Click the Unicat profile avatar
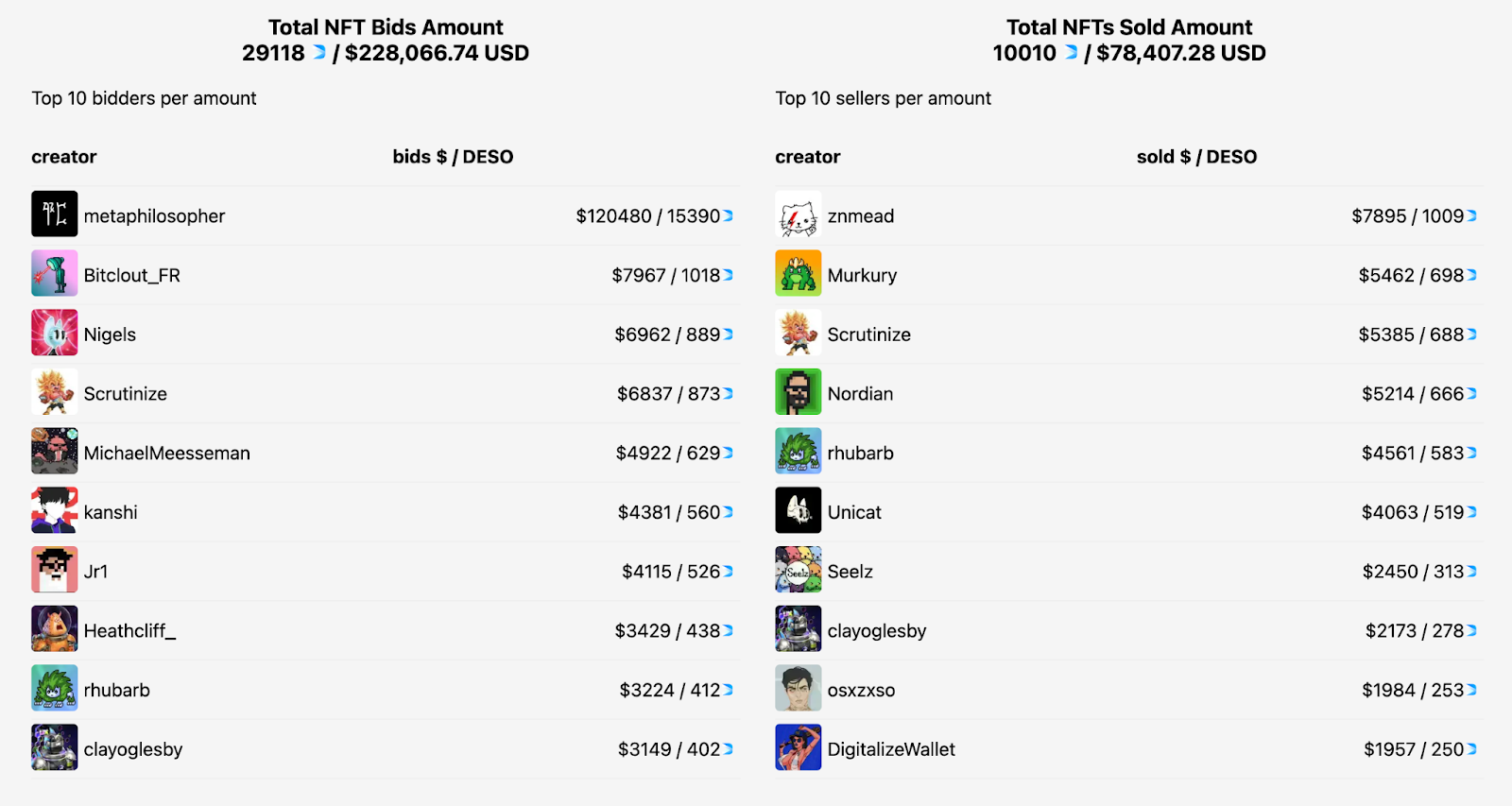 (798, 511)
